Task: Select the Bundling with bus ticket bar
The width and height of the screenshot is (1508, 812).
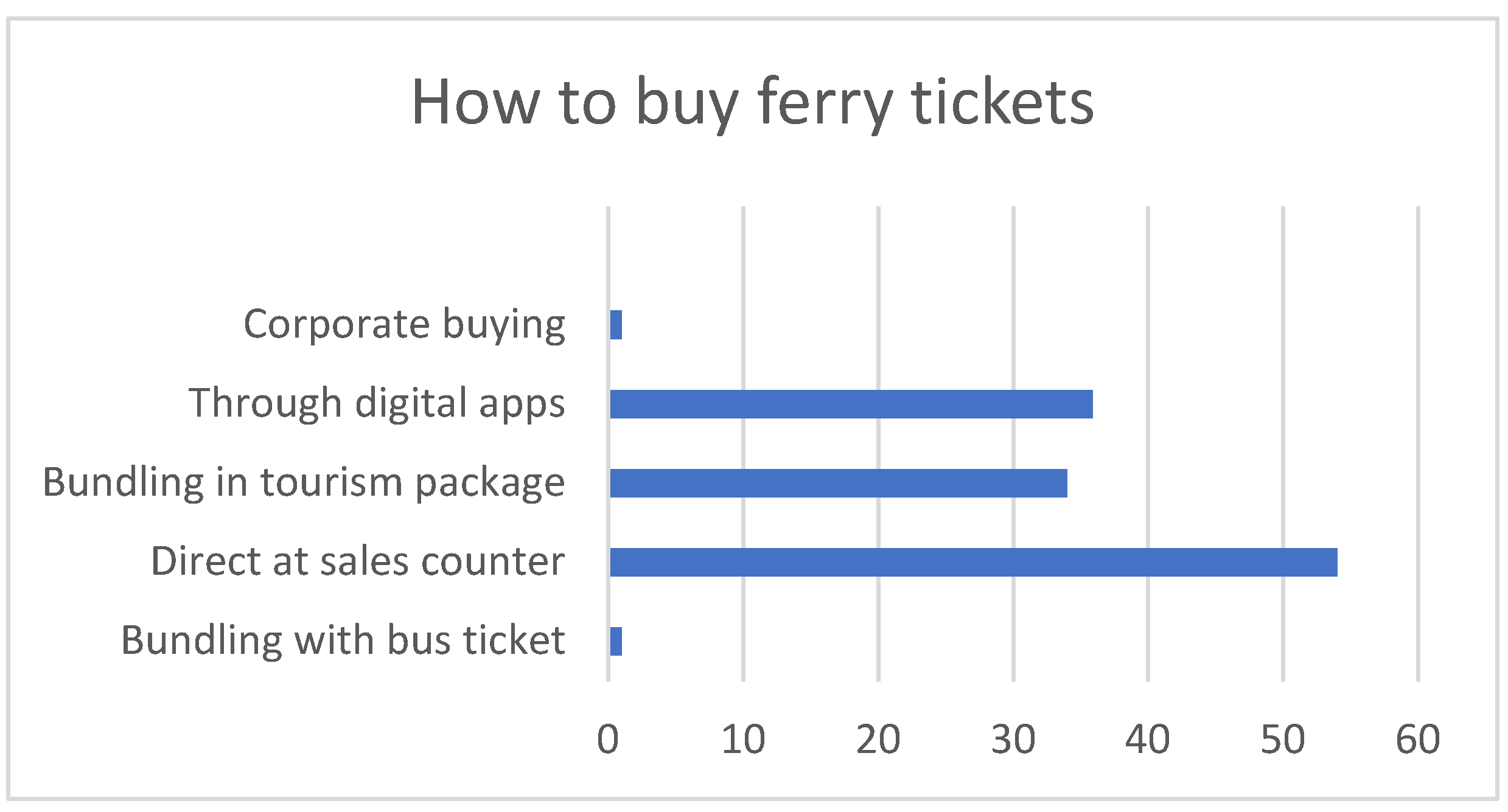Action: pyautogui.click(x=616, y=641)
